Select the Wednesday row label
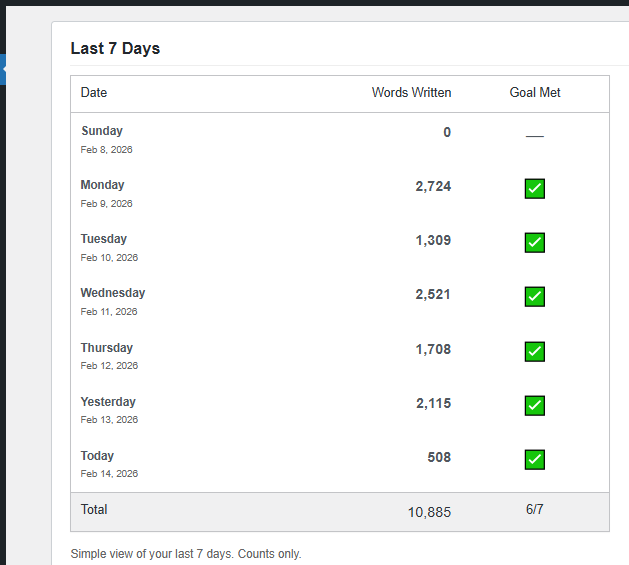 113,293
